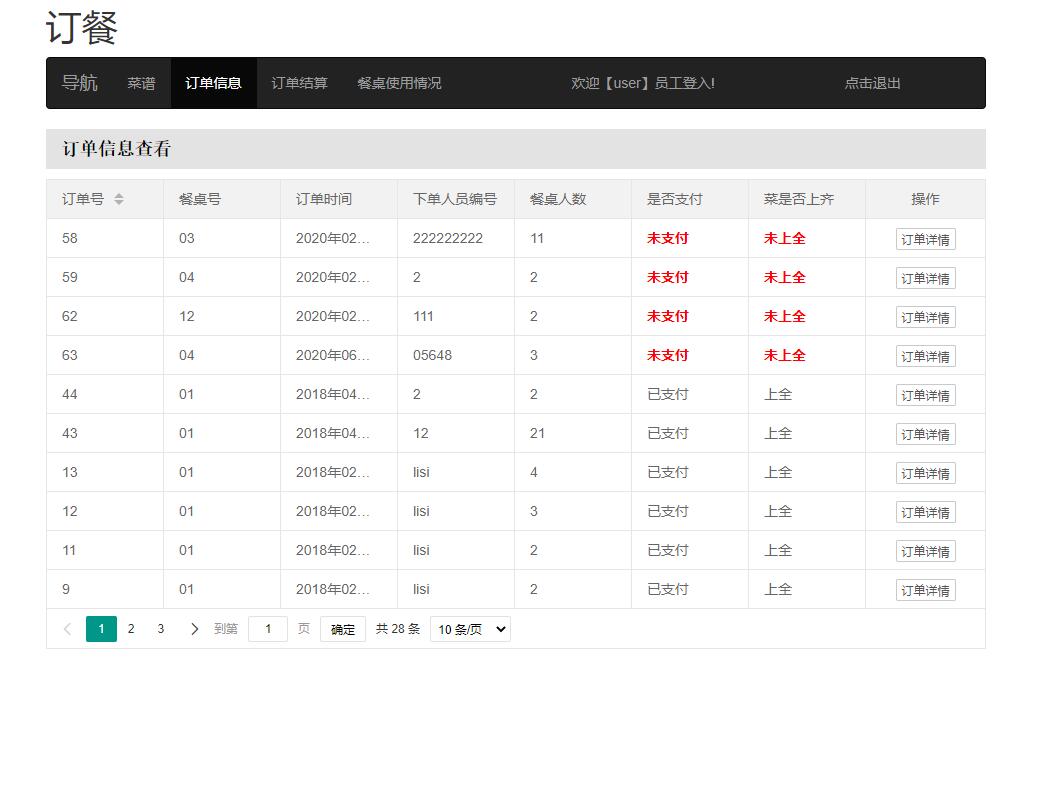Switch to 订单结算 tab
Image resolution: width=1043 pixels, height=805 pixels.
click(x=299, y=83)
